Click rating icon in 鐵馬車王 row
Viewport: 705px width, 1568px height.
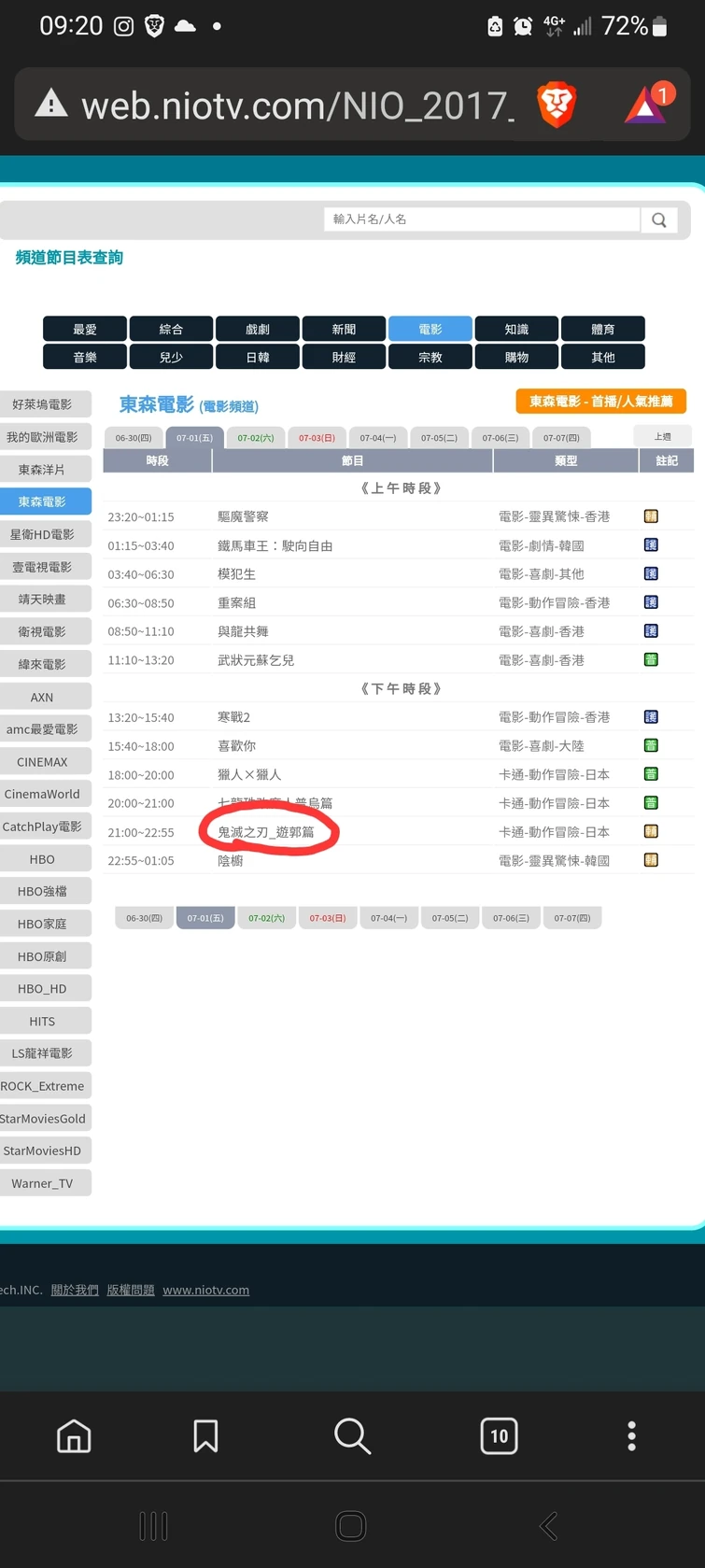point(651,544)
